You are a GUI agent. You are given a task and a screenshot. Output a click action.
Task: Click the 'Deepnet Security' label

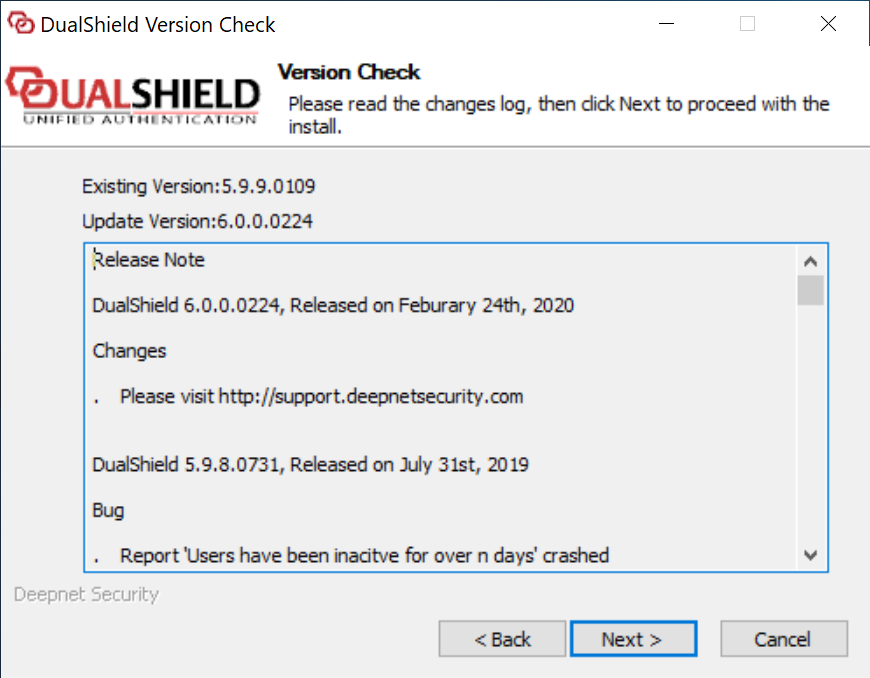coord(84,595)
